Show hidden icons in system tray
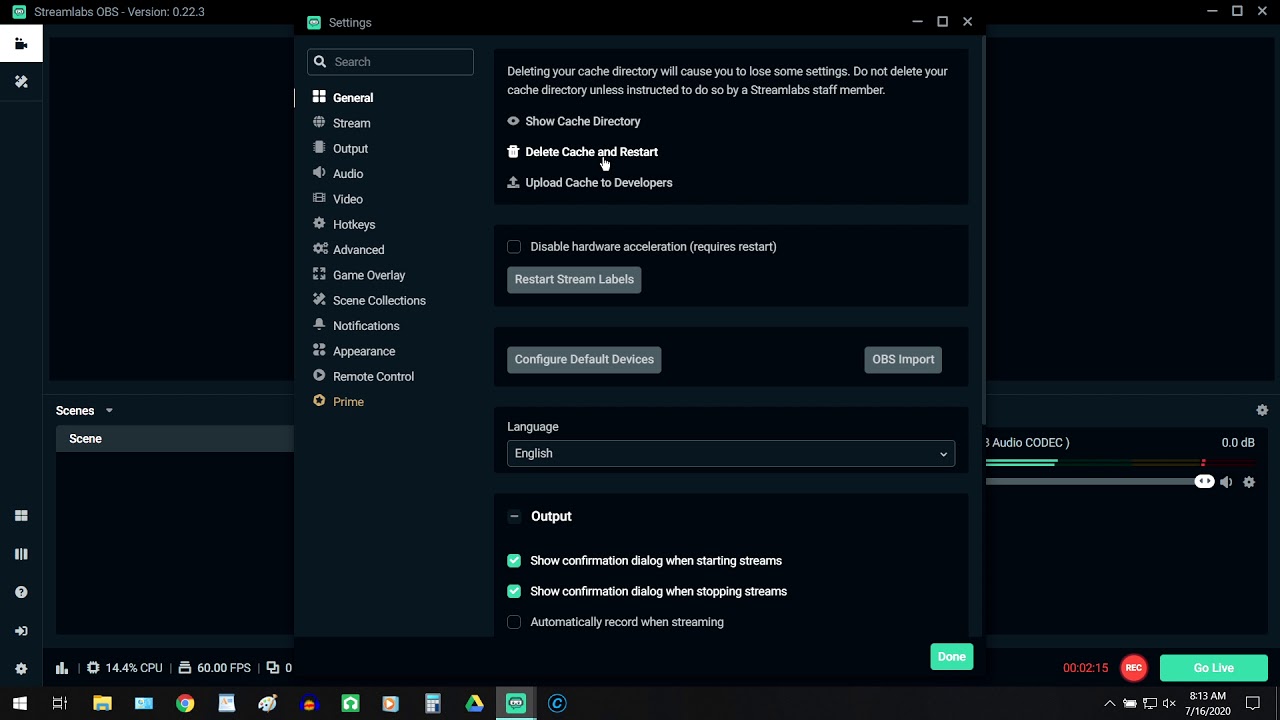This screenshot has height=720, width=1280. tap(1109, 704)
